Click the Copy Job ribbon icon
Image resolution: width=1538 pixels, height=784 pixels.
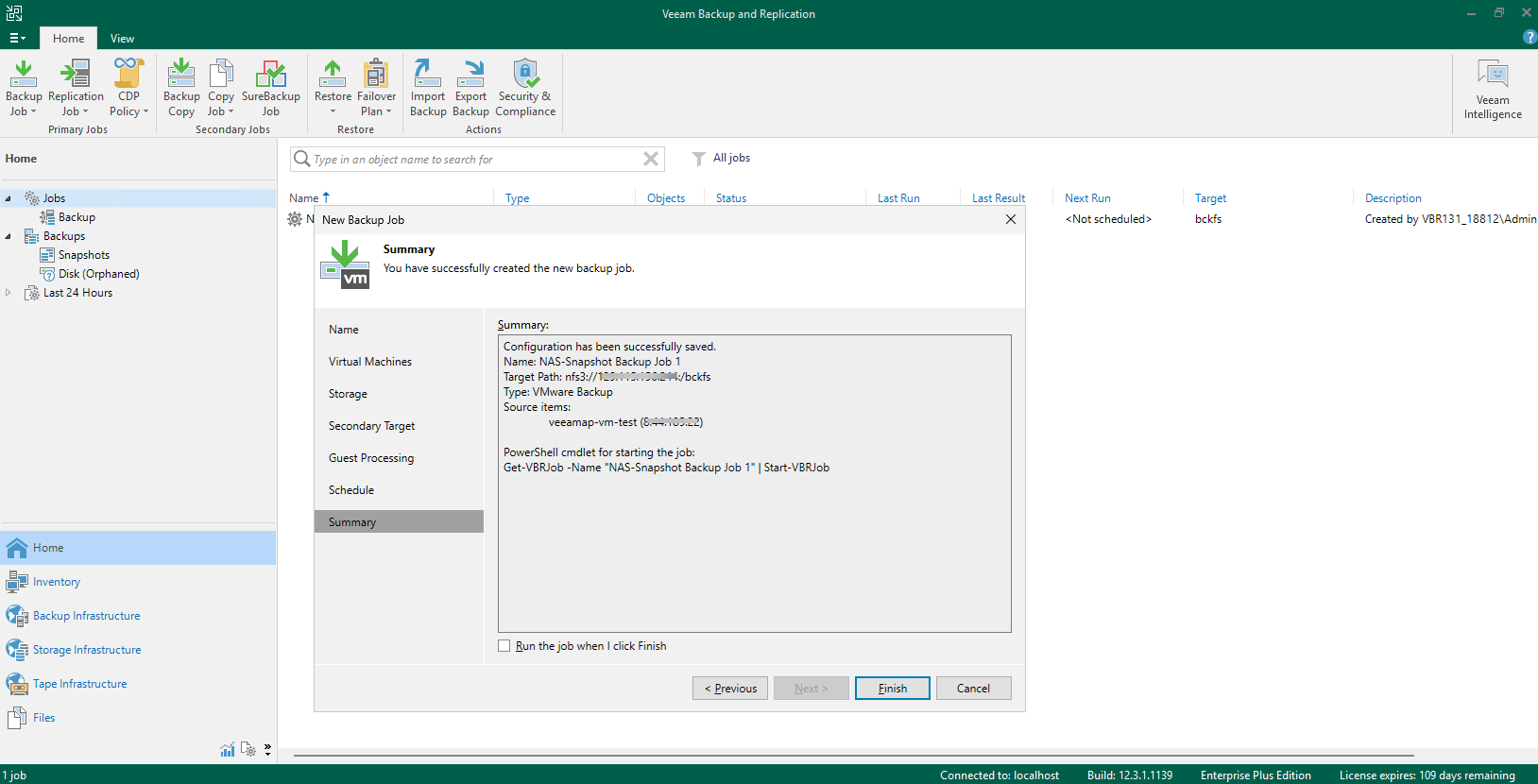click(x=221, y=73)
